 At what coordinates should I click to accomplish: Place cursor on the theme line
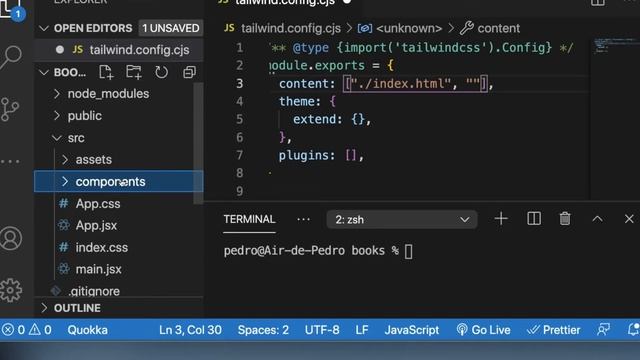click(x=307, y=101)
